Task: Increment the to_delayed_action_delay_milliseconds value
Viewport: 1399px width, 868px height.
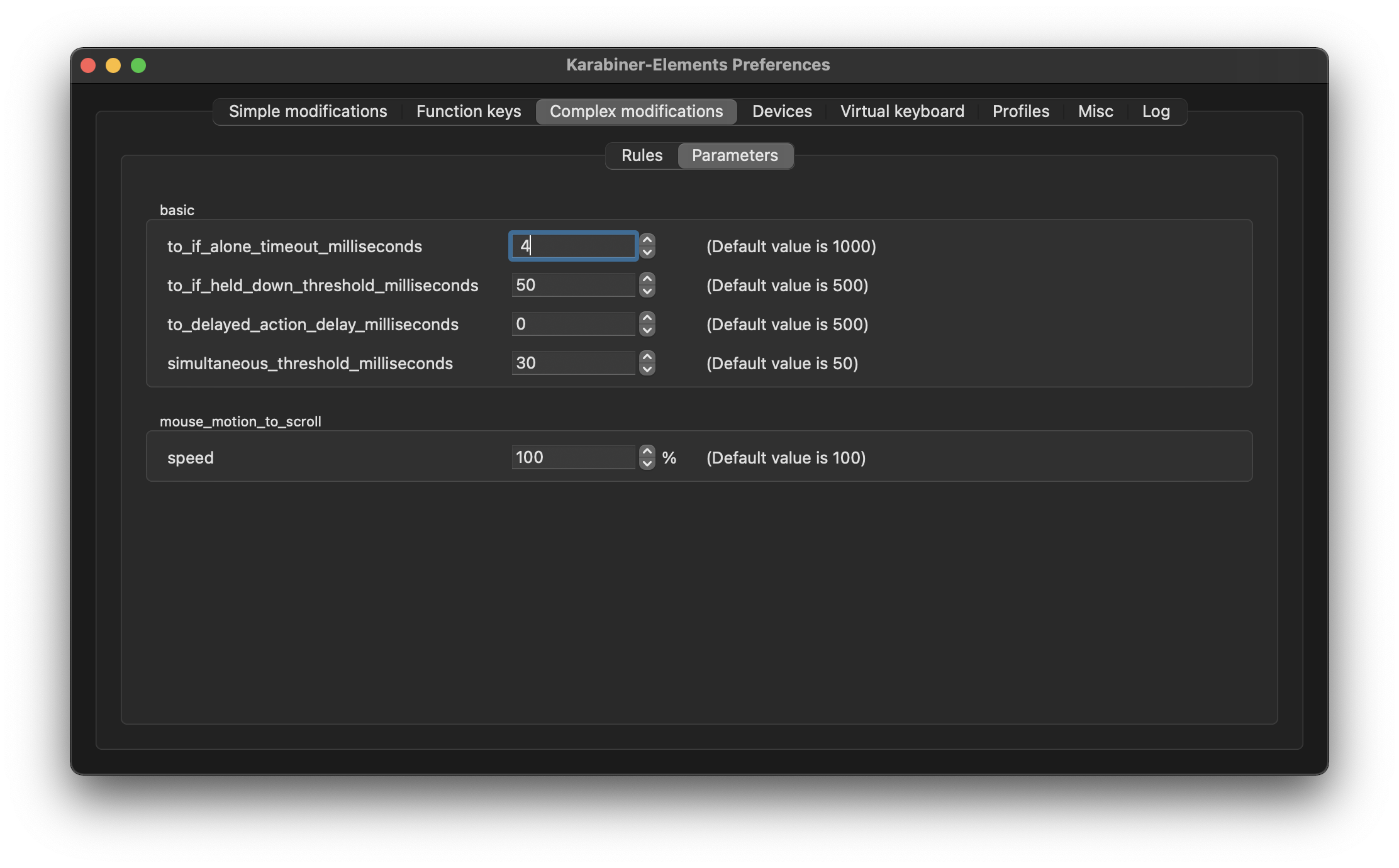Action: pos(648,318)
